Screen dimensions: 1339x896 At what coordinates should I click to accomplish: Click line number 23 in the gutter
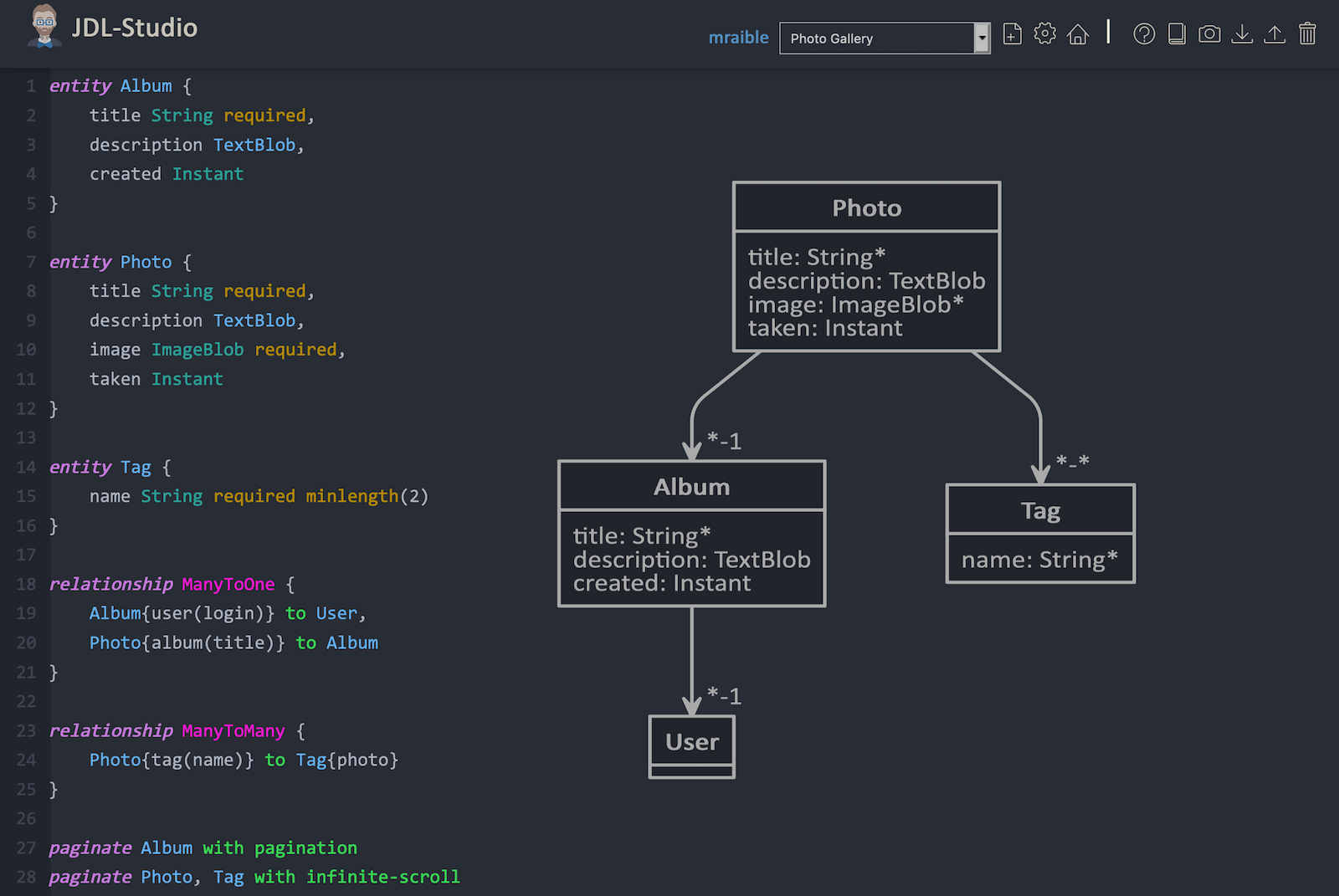click(x=26, y=730)
